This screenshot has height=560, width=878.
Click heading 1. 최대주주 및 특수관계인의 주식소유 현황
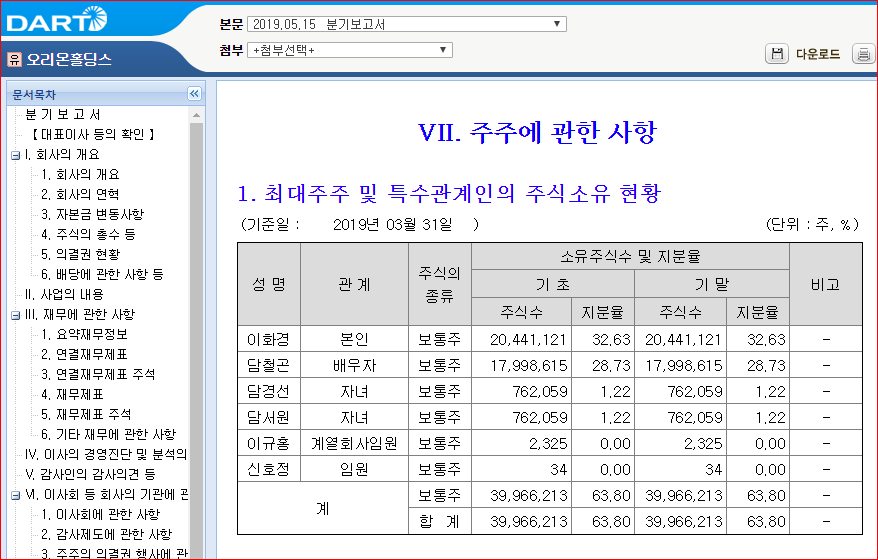(x=449, y=194)
